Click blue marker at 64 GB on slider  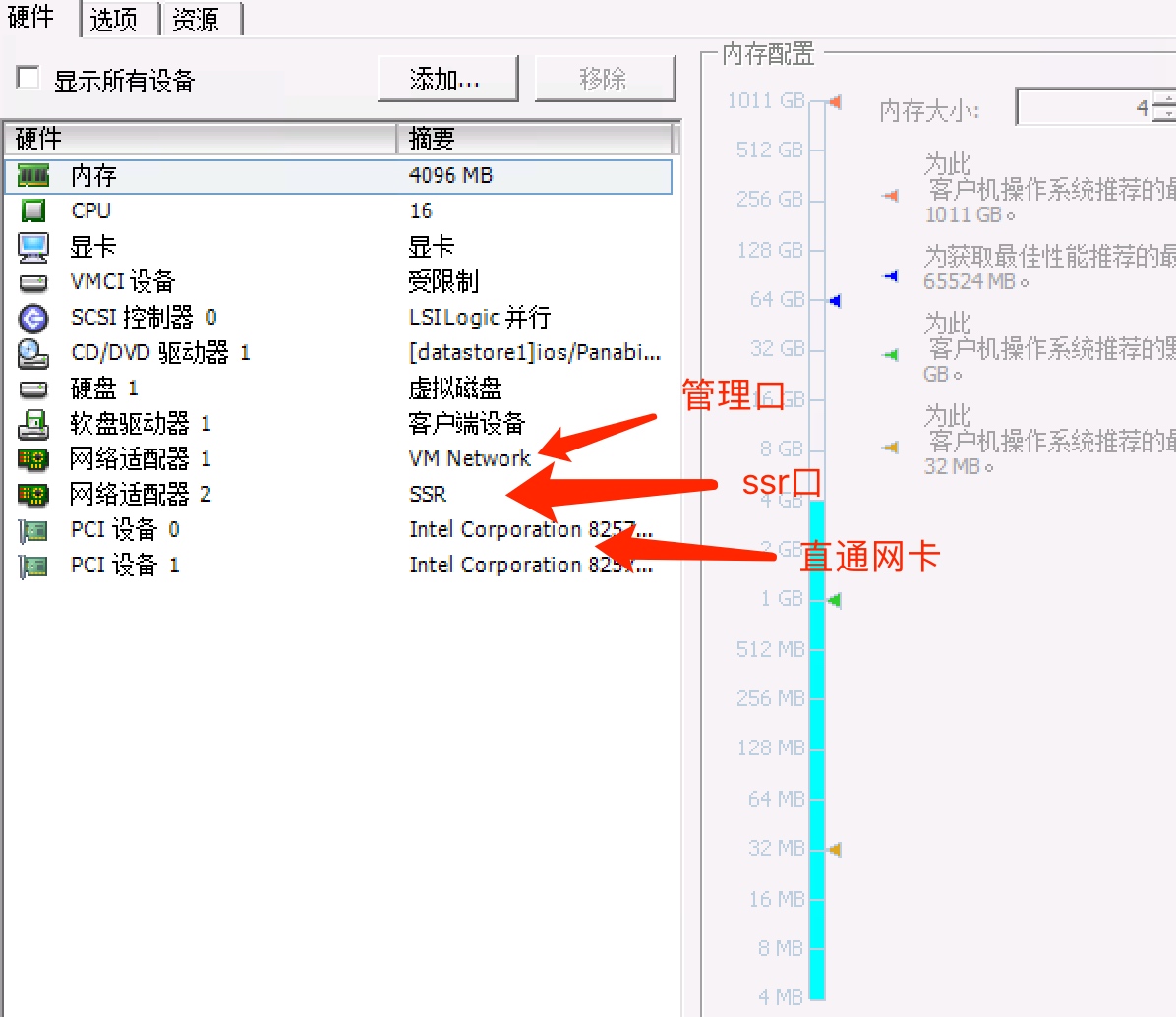[x=835, y=301]
